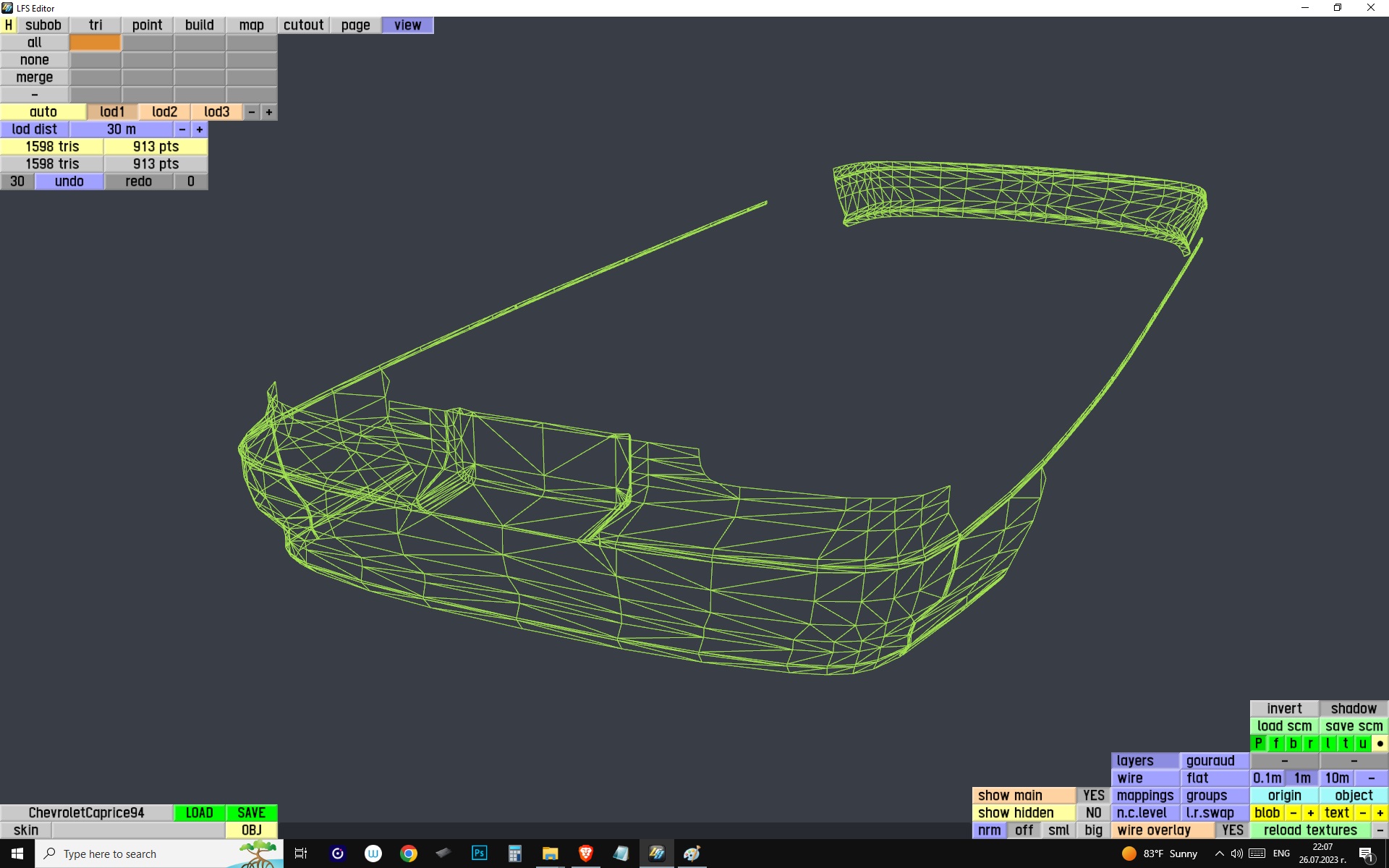Viewport: 1389px width, 868px height.
Task: Open File Explorer in the taskbar
Action: (550, 854)
